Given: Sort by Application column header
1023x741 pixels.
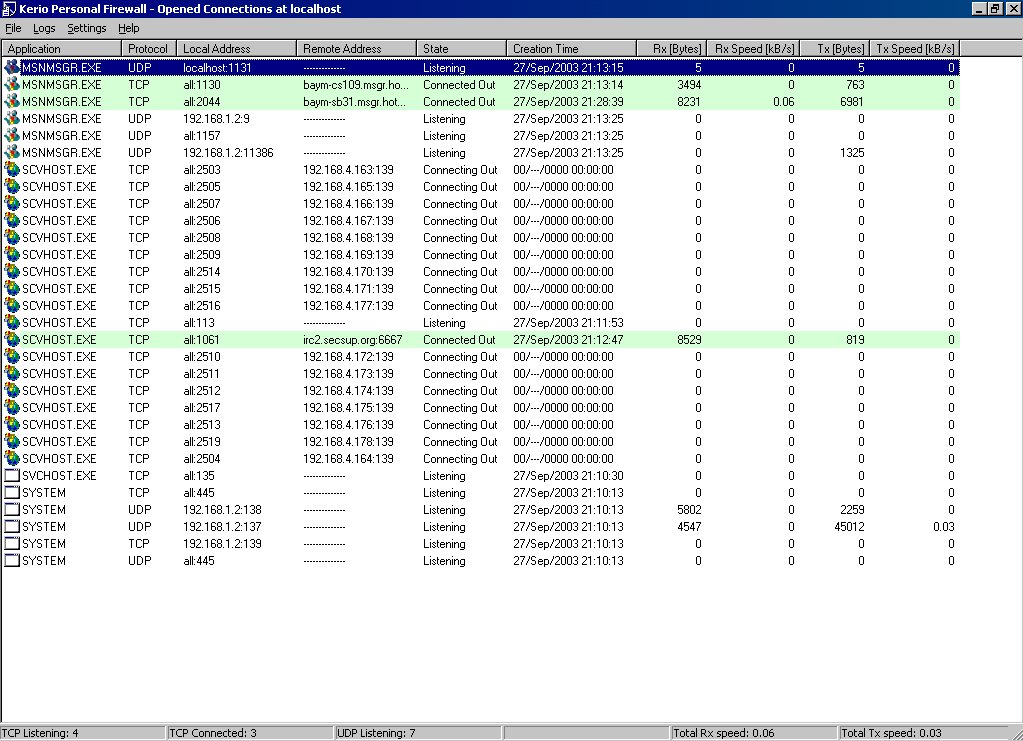Looking at the screenshot, I should click(x=62, y=48).
